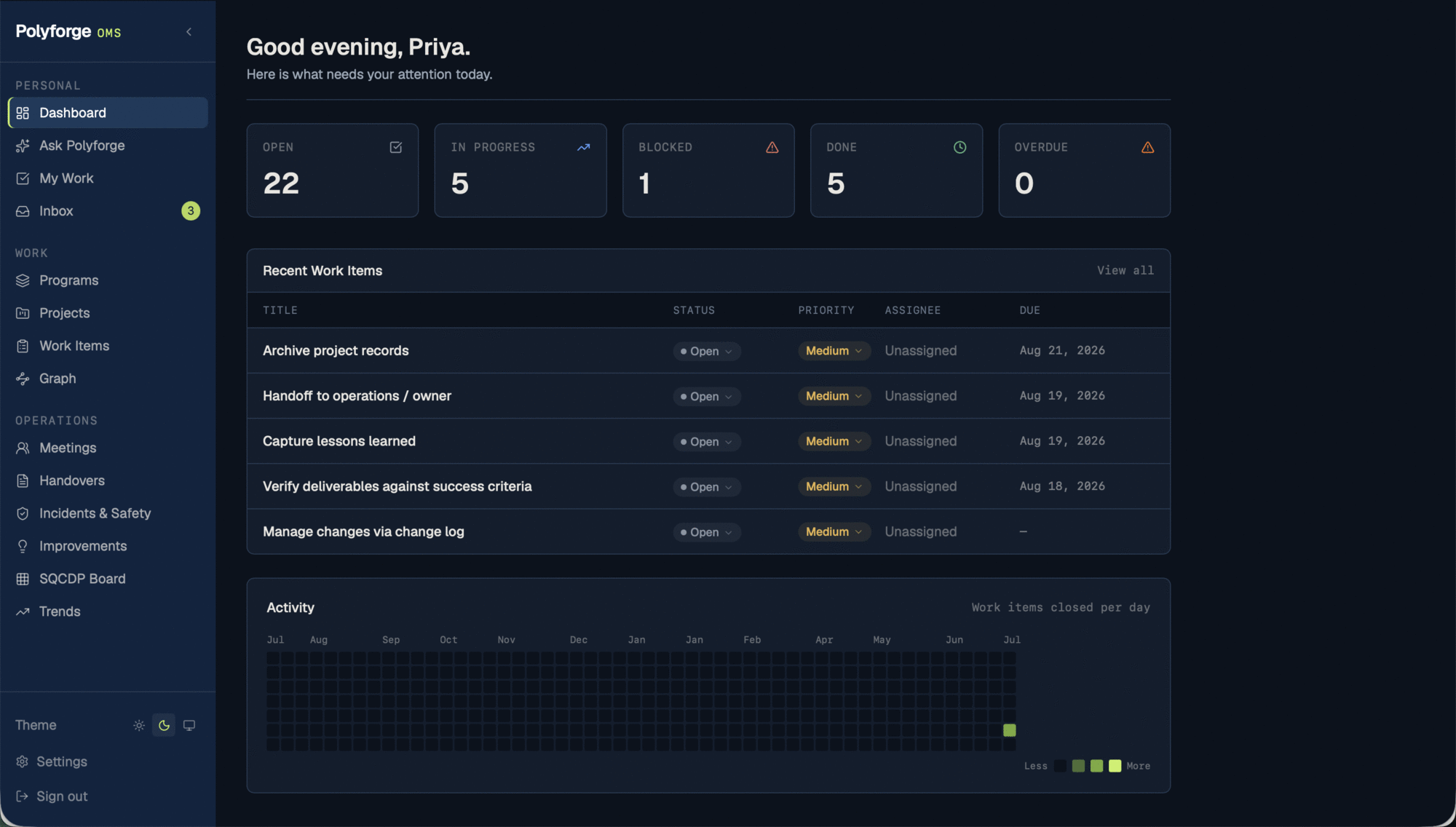The width and height of the screenshot is (1456, 827).
Task: Open status dropdown for Capture lessons learned
Action: click(x=707, y=441)
